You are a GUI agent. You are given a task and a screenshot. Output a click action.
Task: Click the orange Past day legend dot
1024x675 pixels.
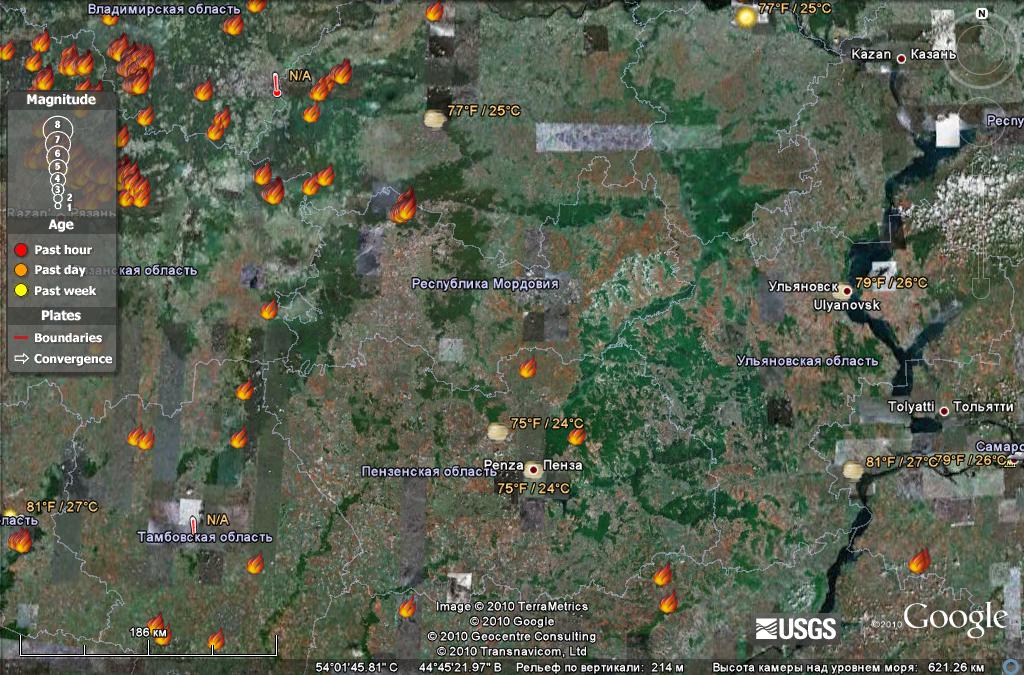(21, 270)
